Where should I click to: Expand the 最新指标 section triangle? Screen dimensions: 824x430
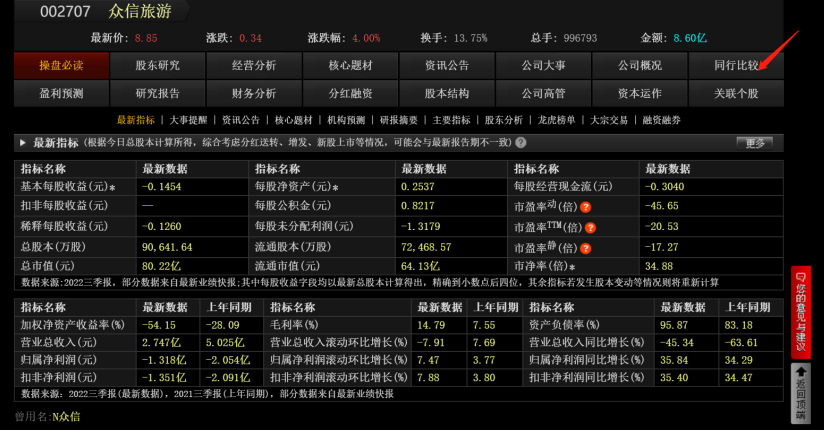tap(23, 142)
